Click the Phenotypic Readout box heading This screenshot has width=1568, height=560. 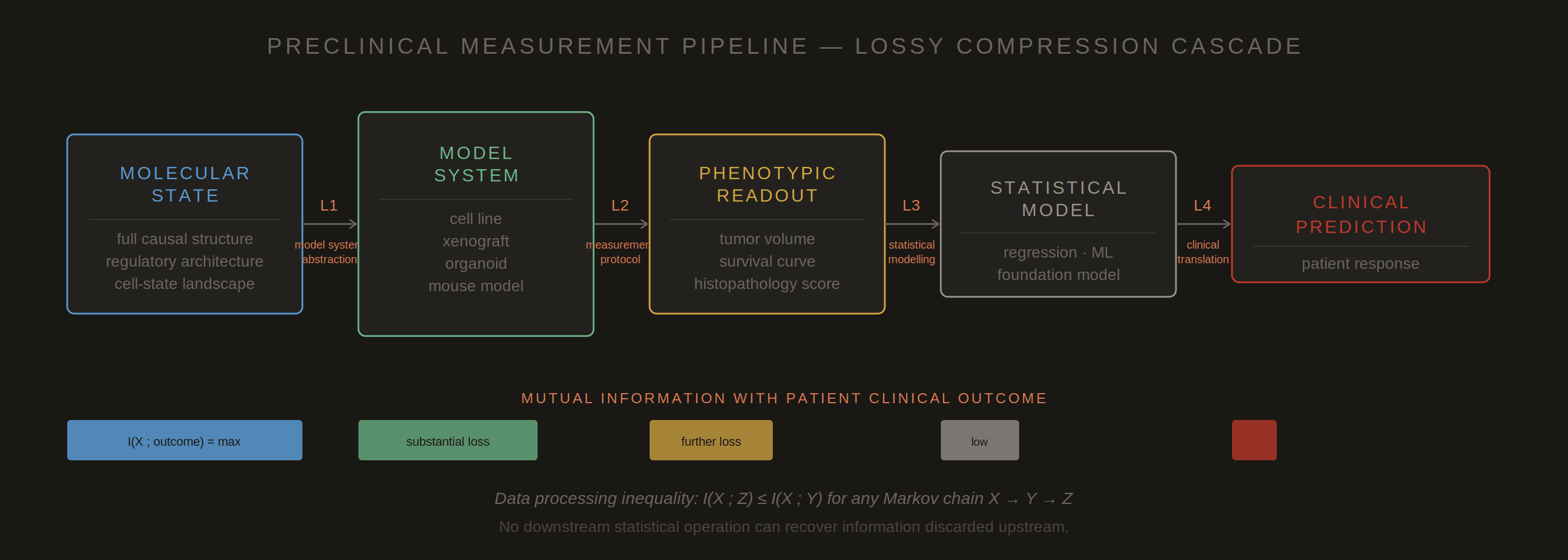tap(767, 184)
